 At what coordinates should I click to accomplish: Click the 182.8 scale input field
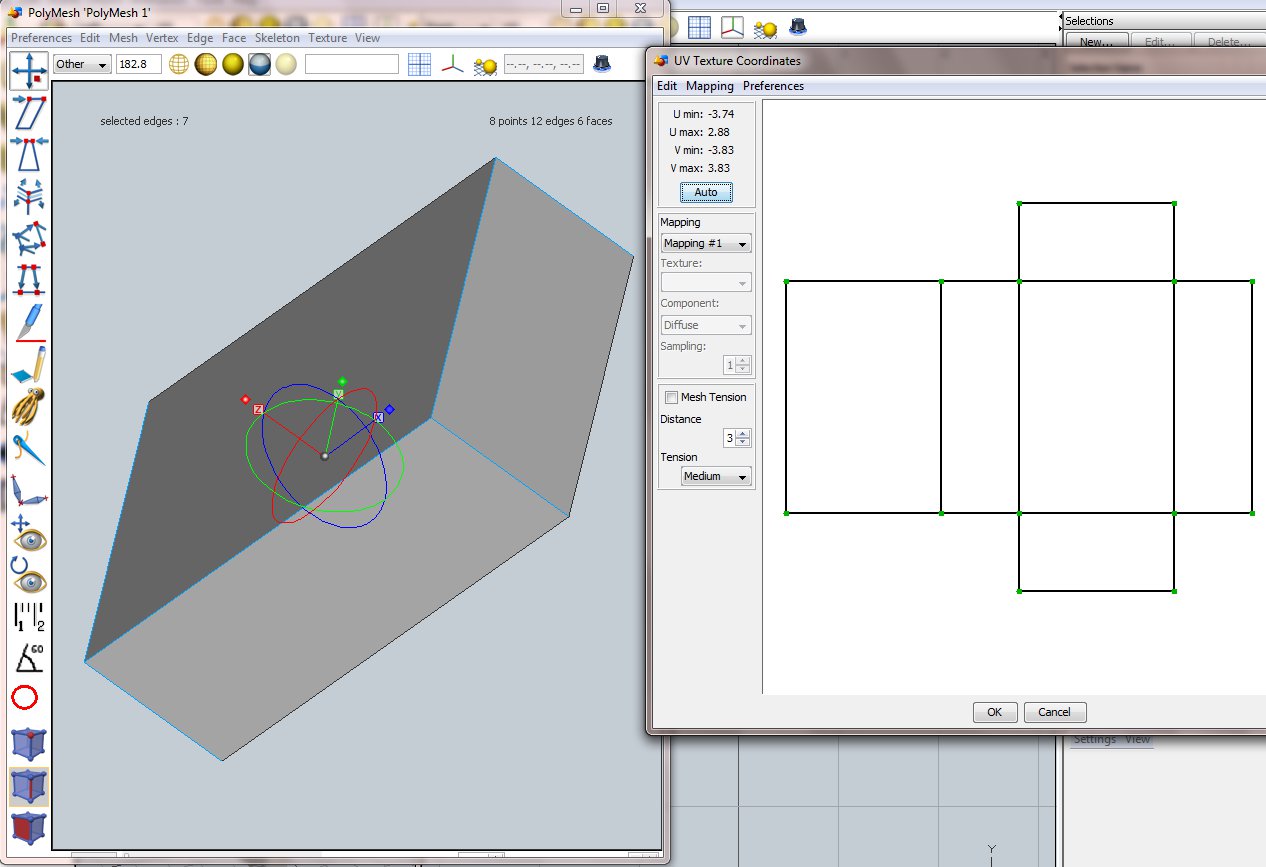tap(139, 64)
